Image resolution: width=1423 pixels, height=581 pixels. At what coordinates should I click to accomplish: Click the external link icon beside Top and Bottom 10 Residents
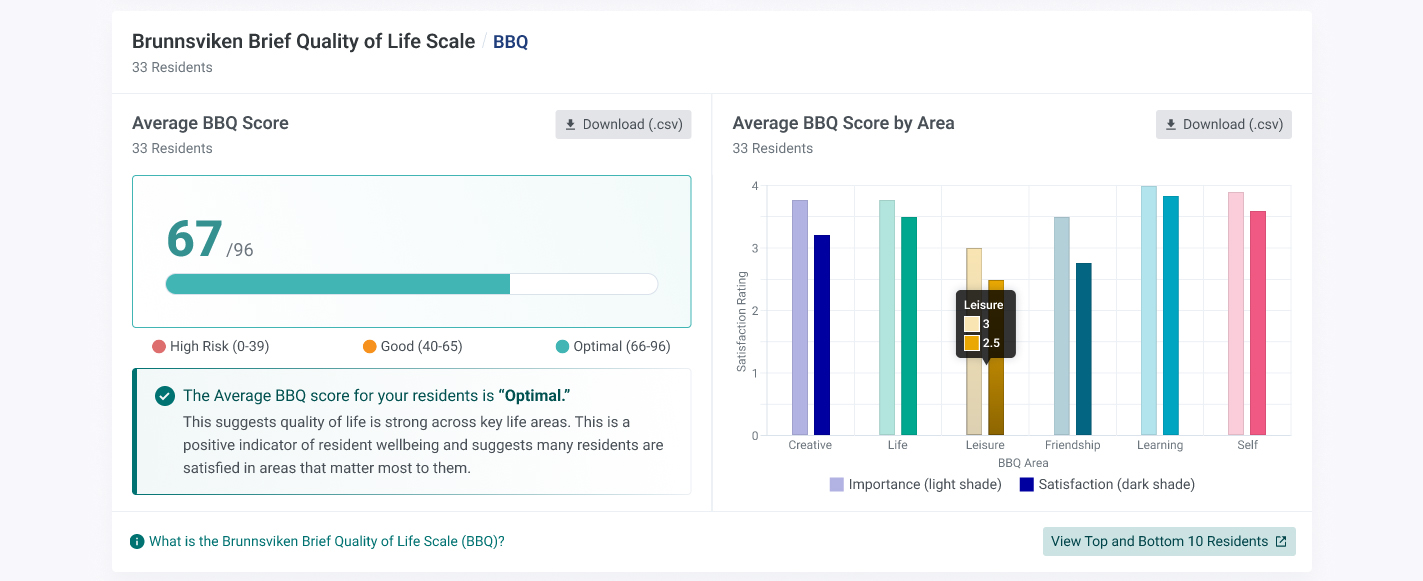click(1281, 541)
